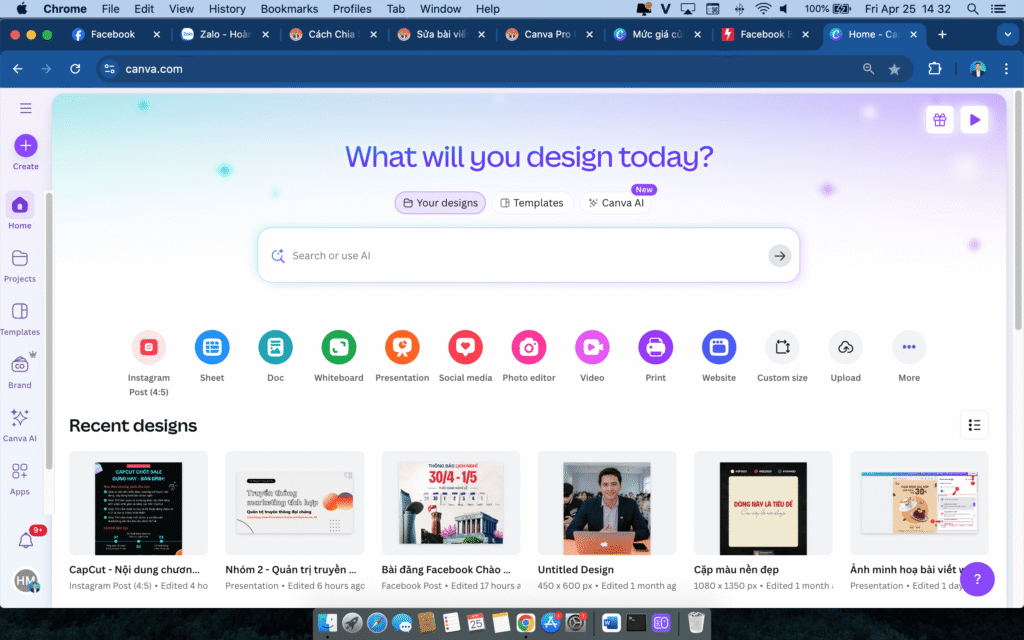Click the Upload icon

845,347
